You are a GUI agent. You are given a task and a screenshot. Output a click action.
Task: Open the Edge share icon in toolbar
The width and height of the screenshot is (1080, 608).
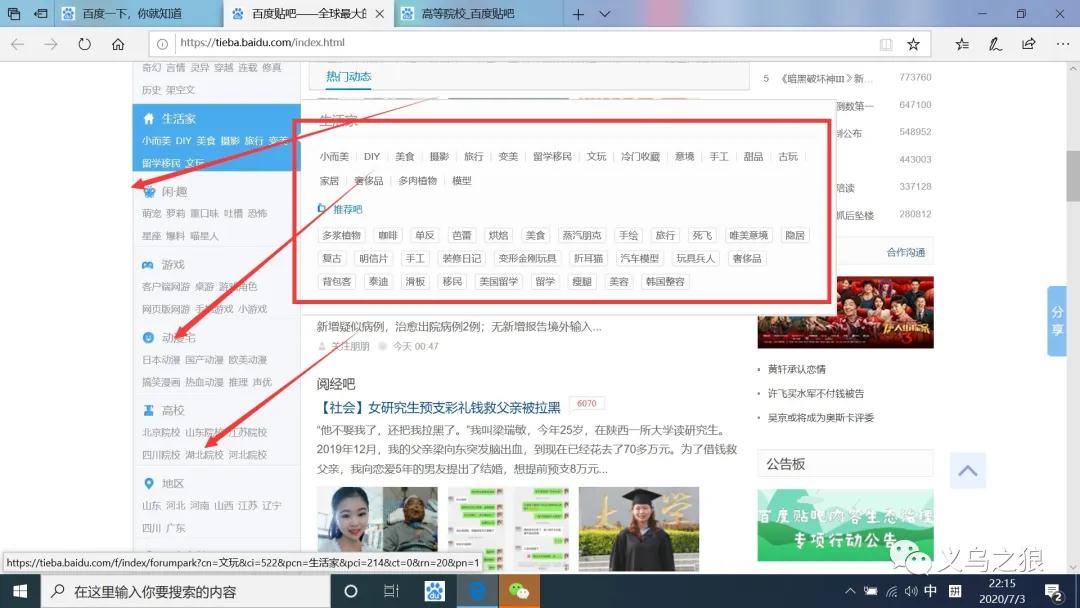coord(1028,44)
